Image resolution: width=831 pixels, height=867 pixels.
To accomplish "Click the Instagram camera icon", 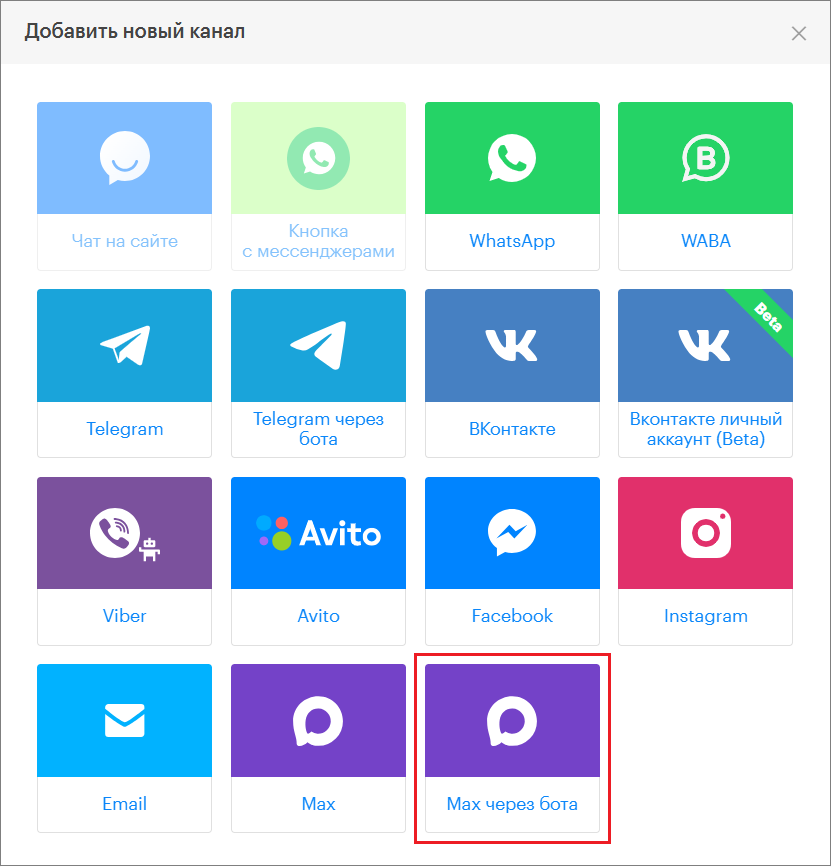I will coord(705,533).
